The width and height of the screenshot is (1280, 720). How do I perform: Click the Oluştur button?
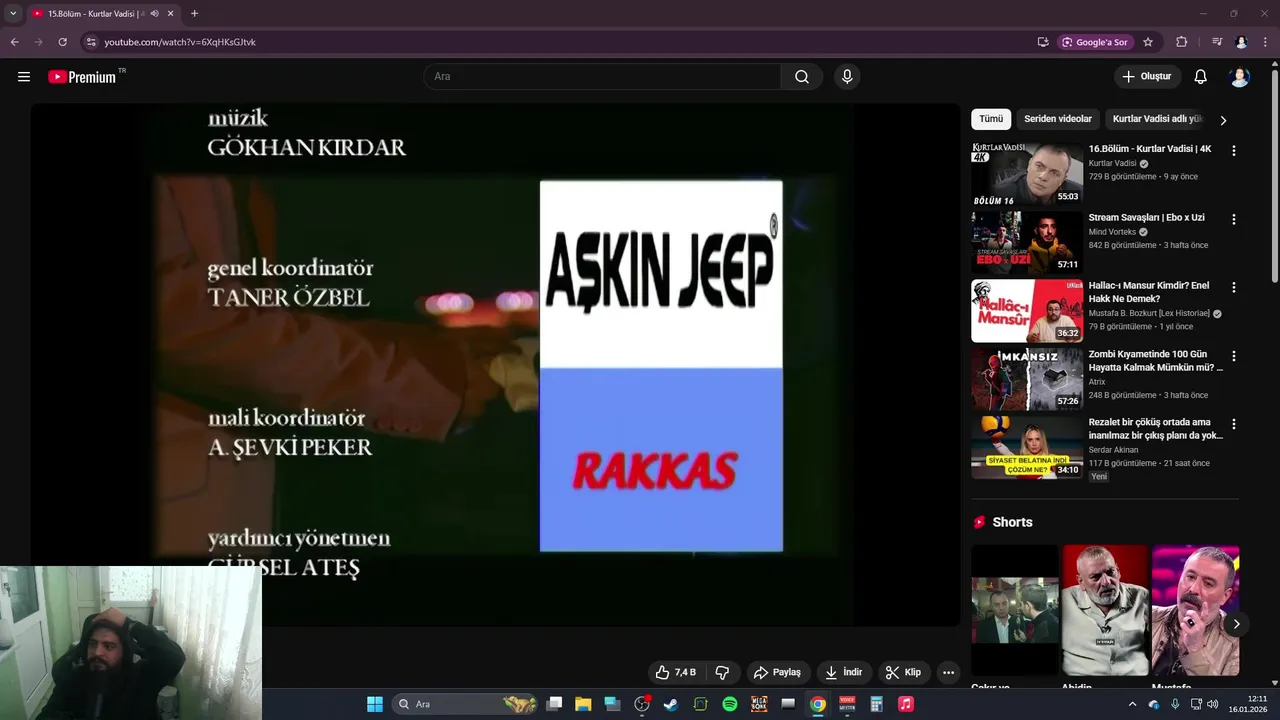point(1147,77)
